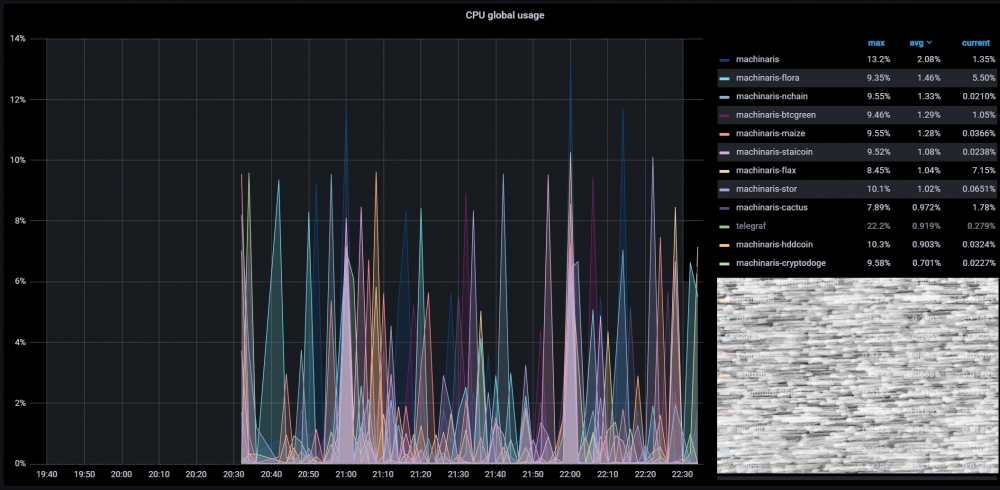Click the machinaris-hddcoin orange color swatch
Viewport: 1000px width, 490px height.
(x=724, y=245)
